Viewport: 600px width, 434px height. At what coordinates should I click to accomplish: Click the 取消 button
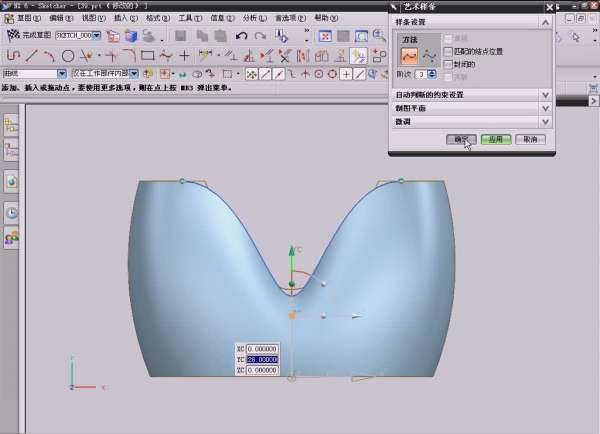[x=529, y=140]
